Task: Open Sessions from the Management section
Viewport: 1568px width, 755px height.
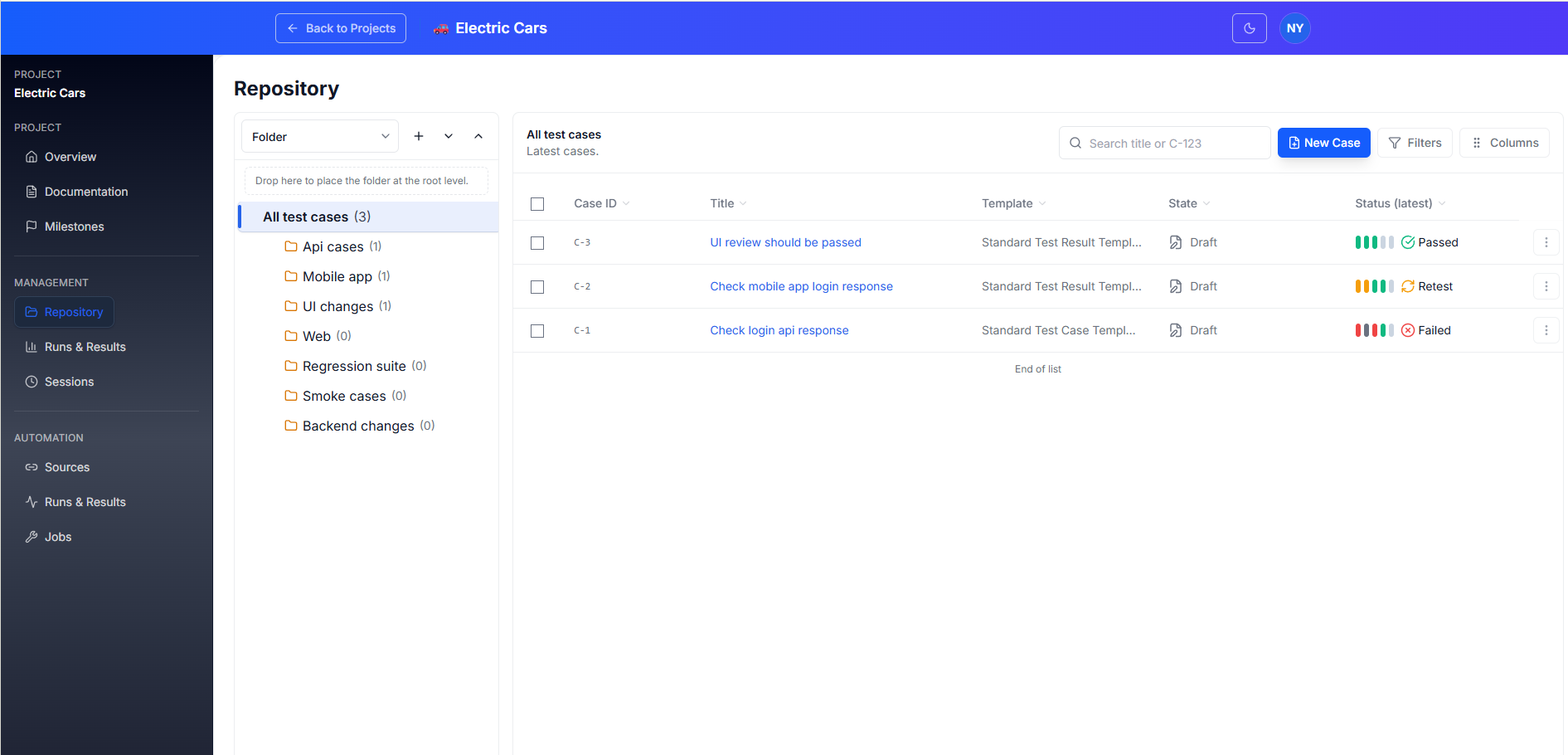Action: [x=69, y=382]
